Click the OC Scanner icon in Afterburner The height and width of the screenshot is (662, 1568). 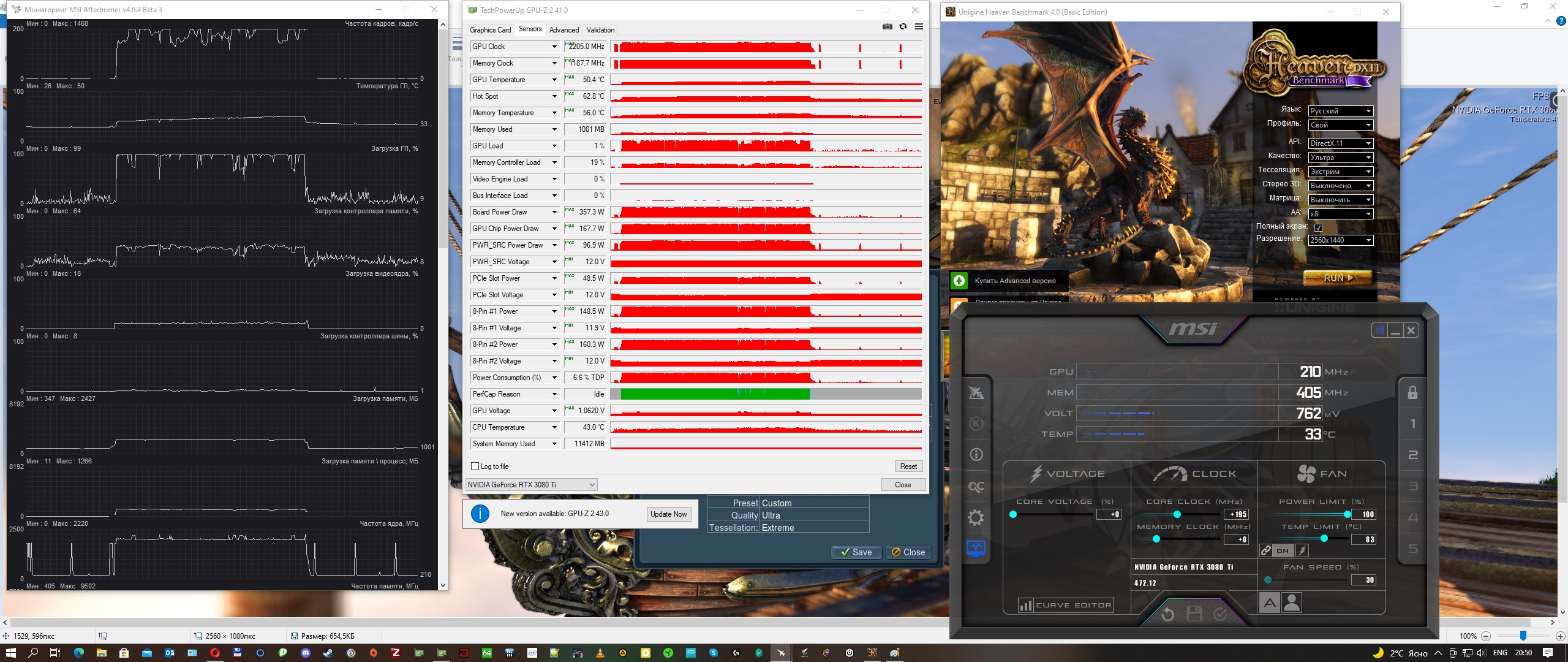point(976,487)
